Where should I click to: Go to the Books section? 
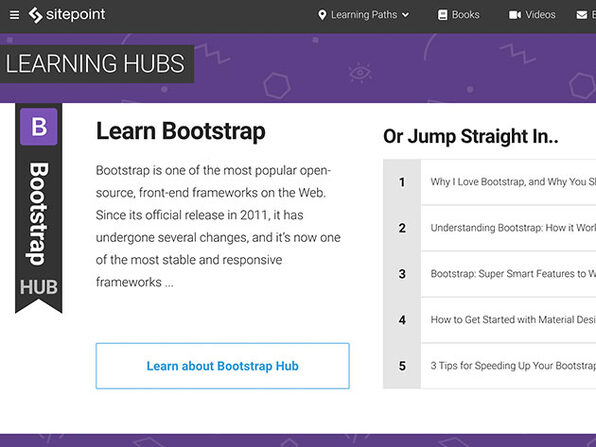point(459,15)
